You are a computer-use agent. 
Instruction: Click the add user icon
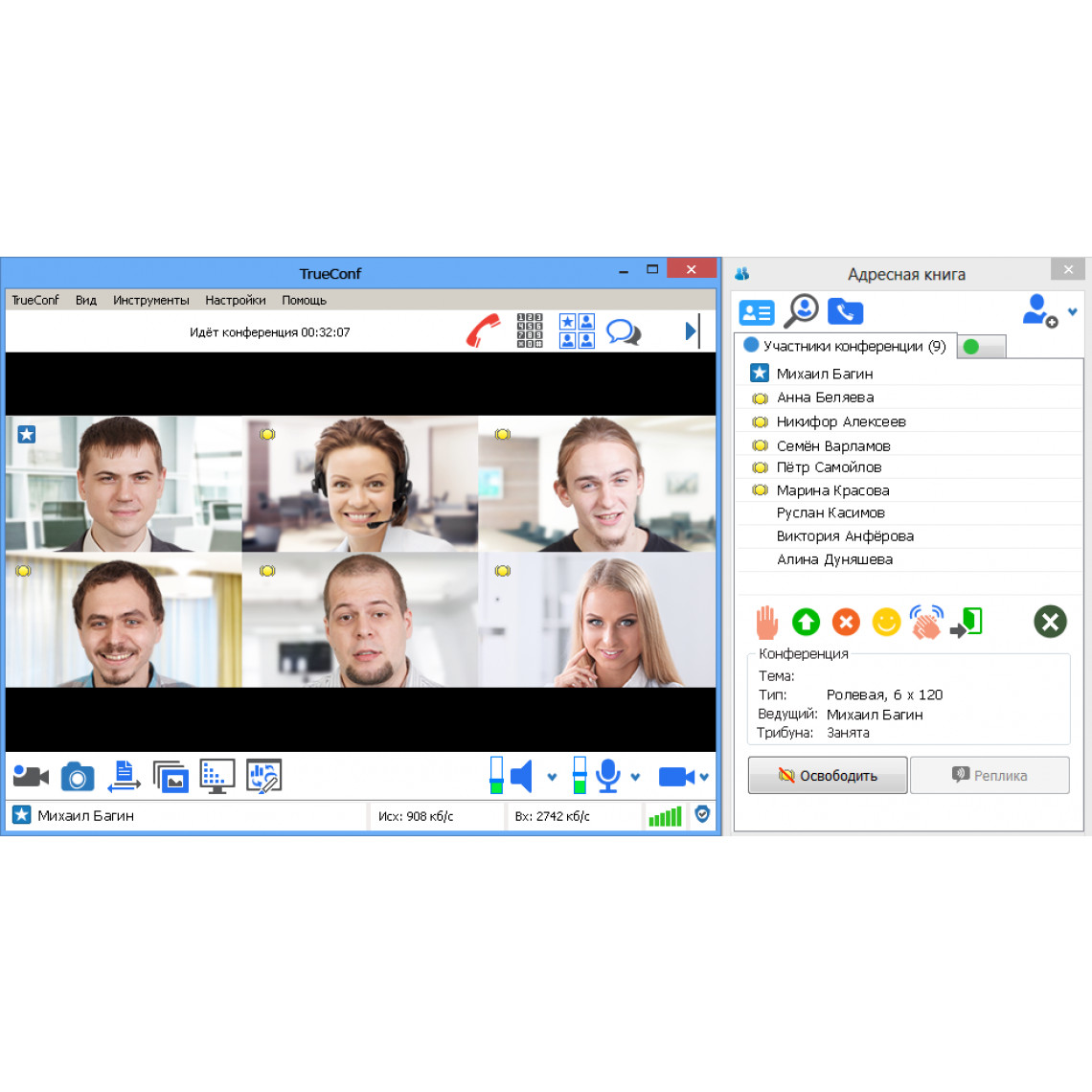pyautogui.click(x=1039, y=310)
